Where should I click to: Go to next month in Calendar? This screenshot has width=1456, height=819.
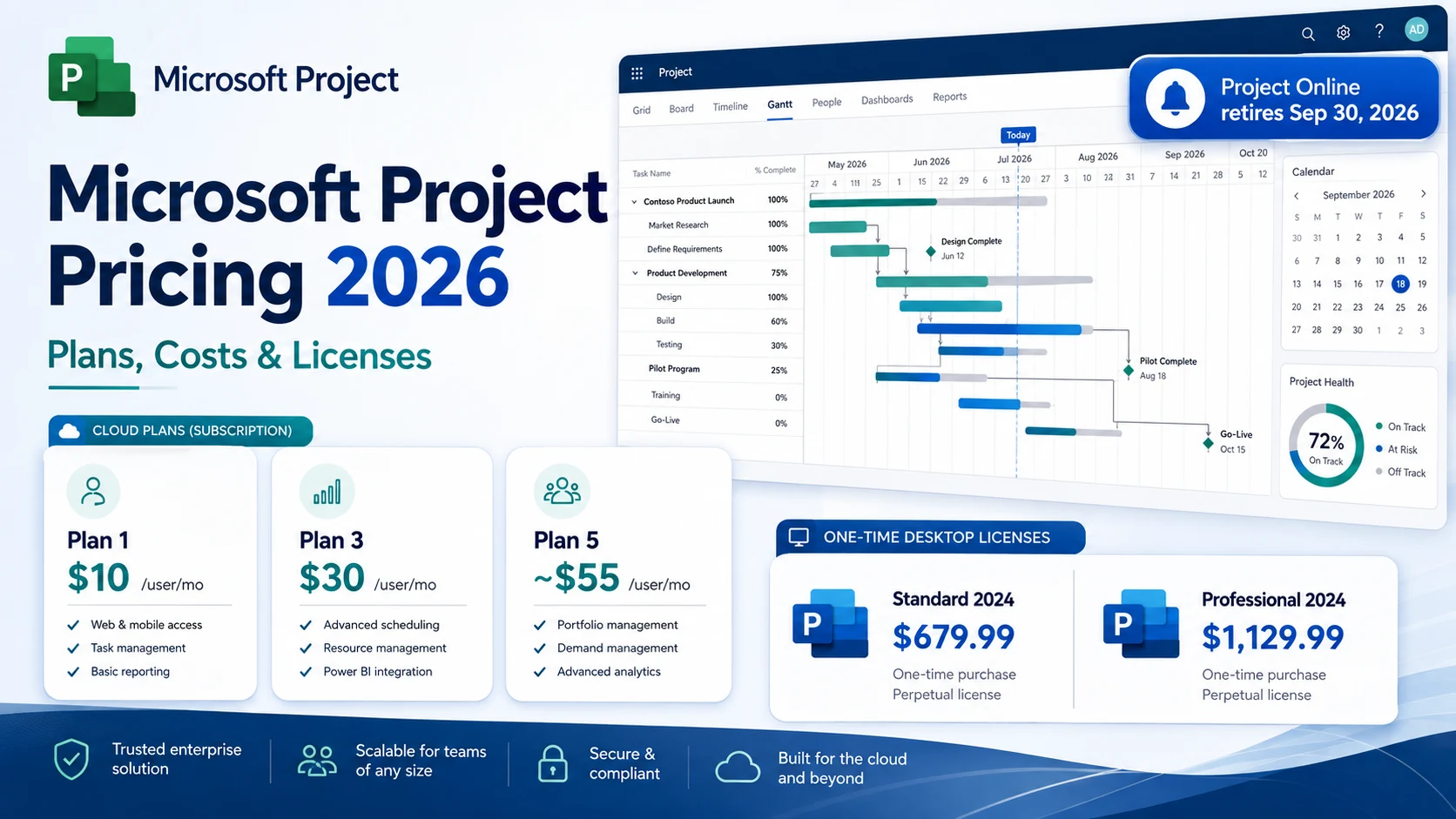pos(1423,194)
